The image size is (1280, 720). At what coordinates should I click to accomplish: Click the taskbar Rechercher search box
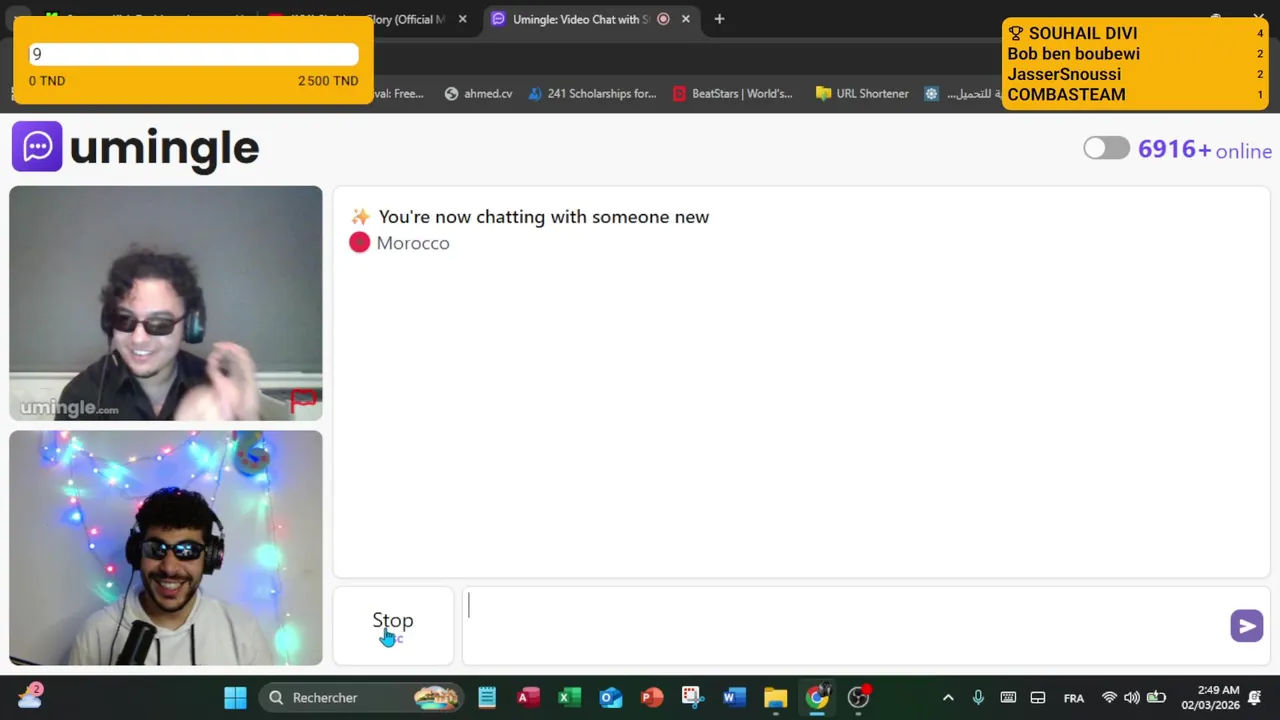pos(362,697)
